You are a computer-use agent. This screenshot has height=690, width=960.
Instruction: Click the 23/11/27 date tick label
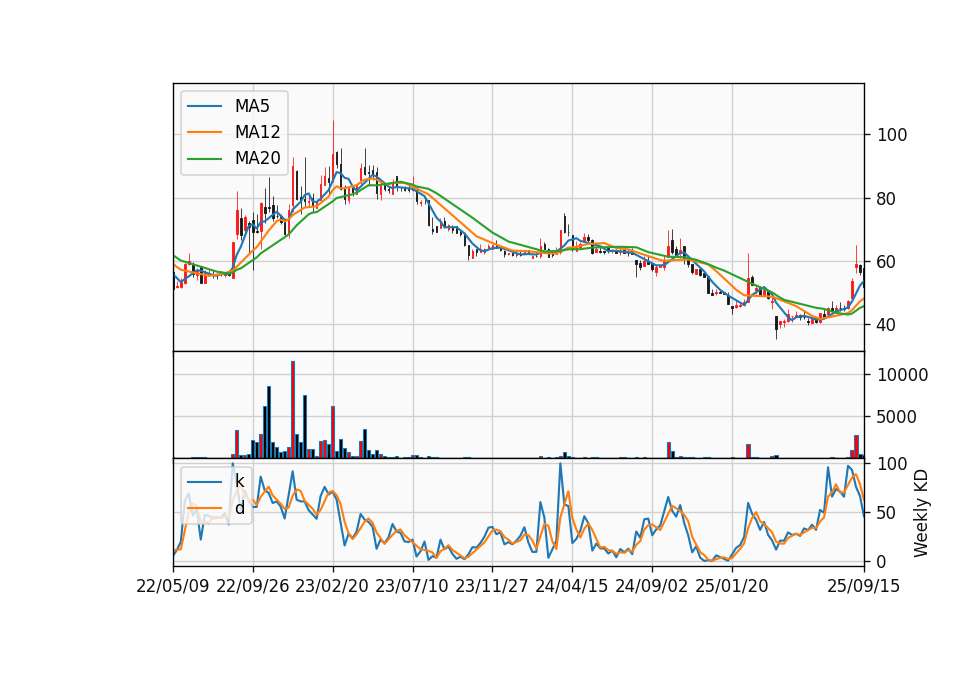pyautogui.click(x=492, y=587)
